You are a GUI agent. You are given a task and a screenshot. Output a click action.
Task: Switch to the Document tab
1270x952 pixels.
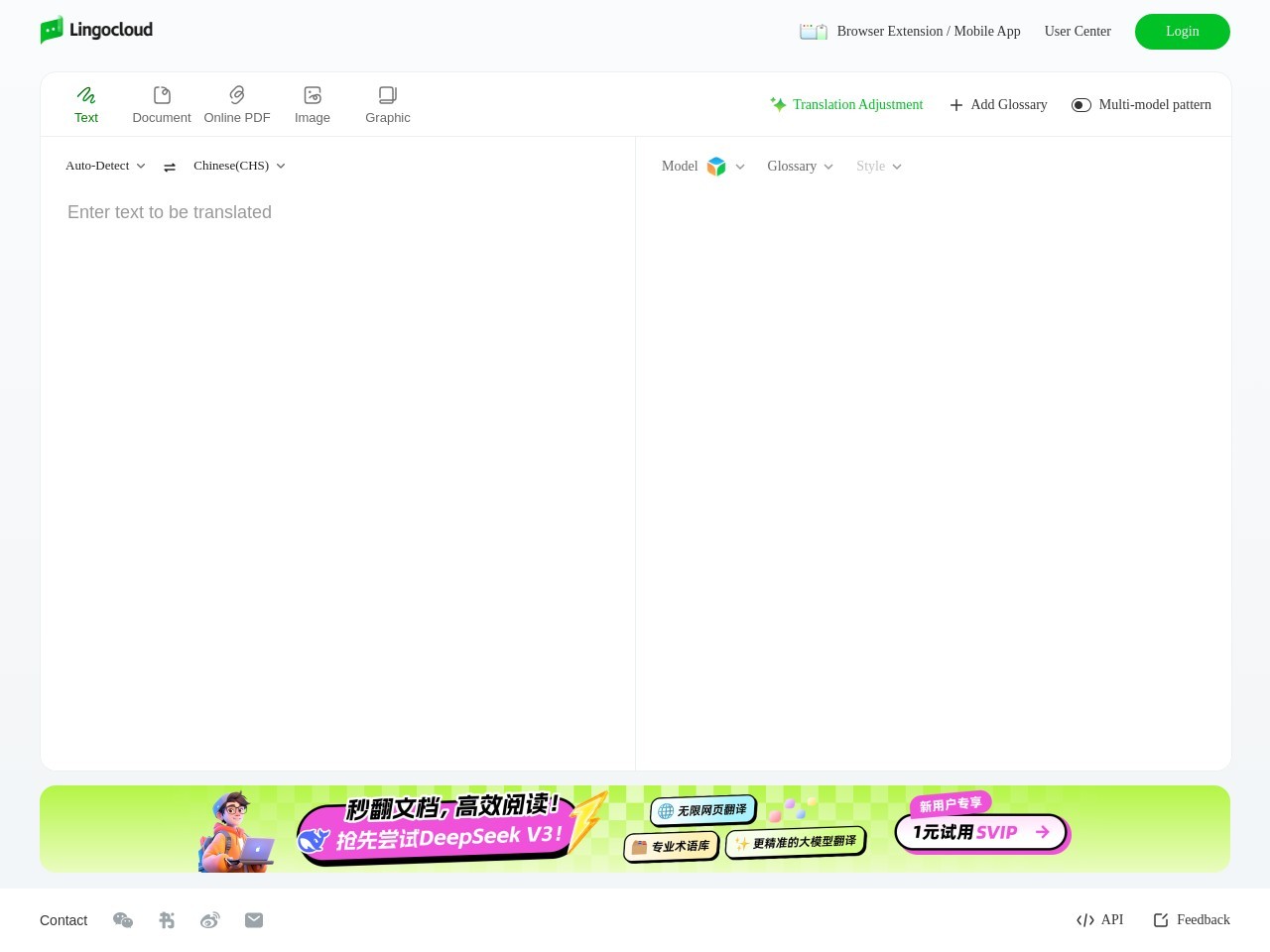tap(162, 104)
